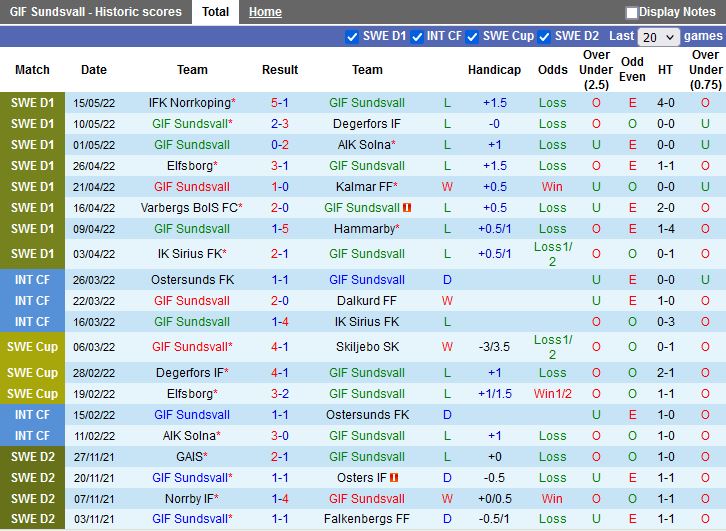The height and width of the screenshot is (531, 726).
Task: Open the Last 20 games dropdown
Action: point(658,37)
